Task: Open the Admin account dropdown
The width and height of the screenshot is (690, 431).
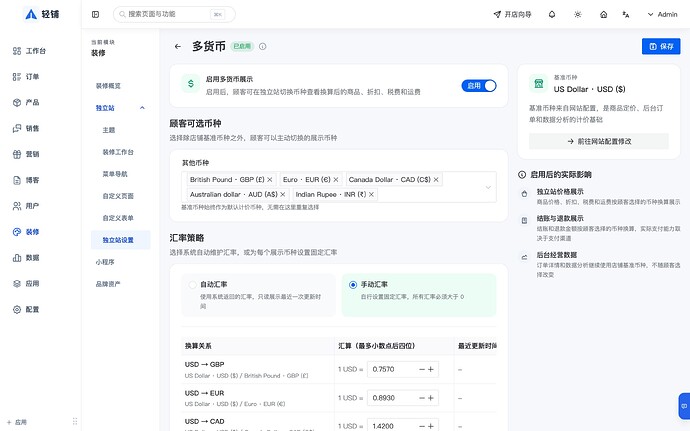Action: pyautogui.click(x=662, y=15)
